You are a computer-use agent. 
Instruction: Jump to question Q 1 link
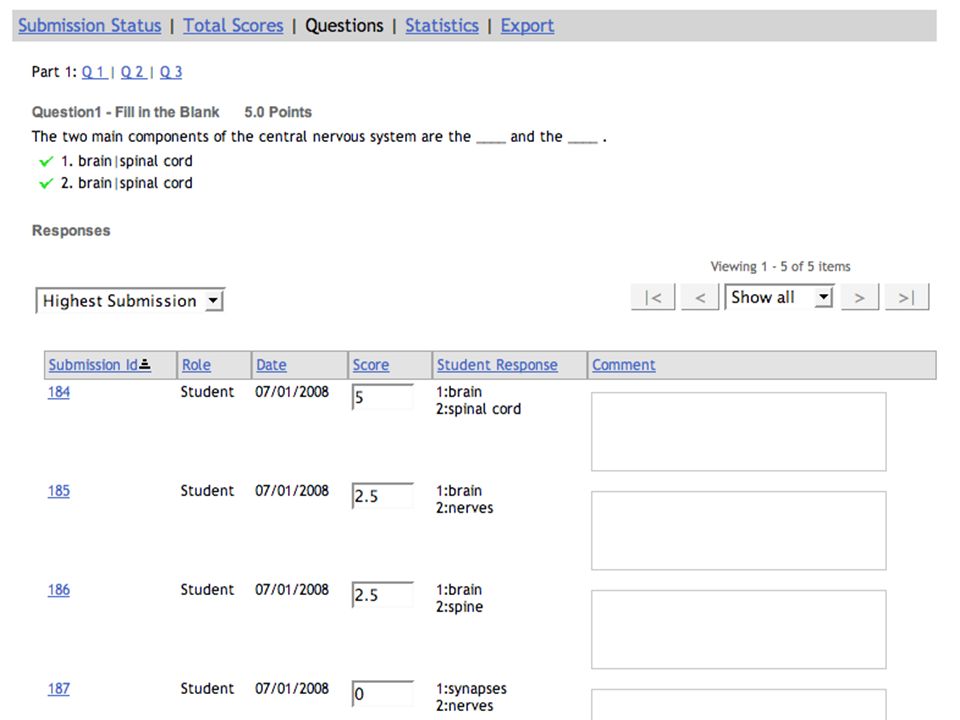coord(94,72)
